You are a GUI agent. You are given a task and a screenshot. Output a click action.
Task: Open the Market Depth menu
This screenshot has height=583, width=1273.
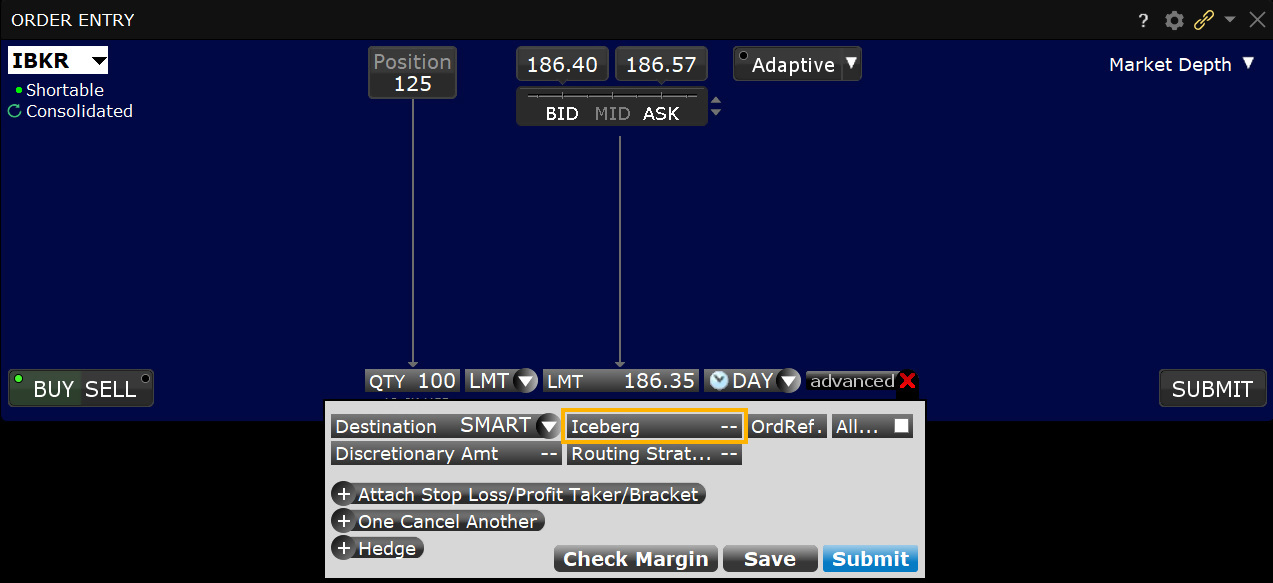point(1181,64)
